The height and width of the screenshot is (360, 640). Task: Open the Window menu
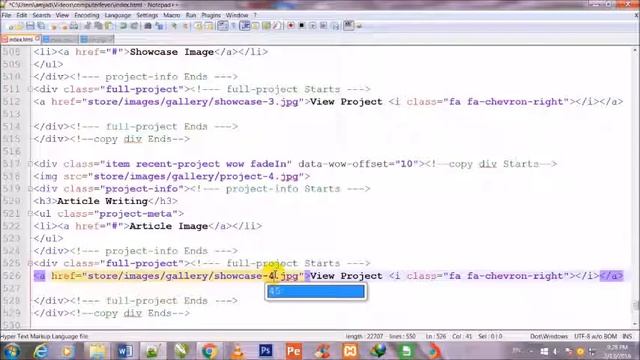coord(237,15)
